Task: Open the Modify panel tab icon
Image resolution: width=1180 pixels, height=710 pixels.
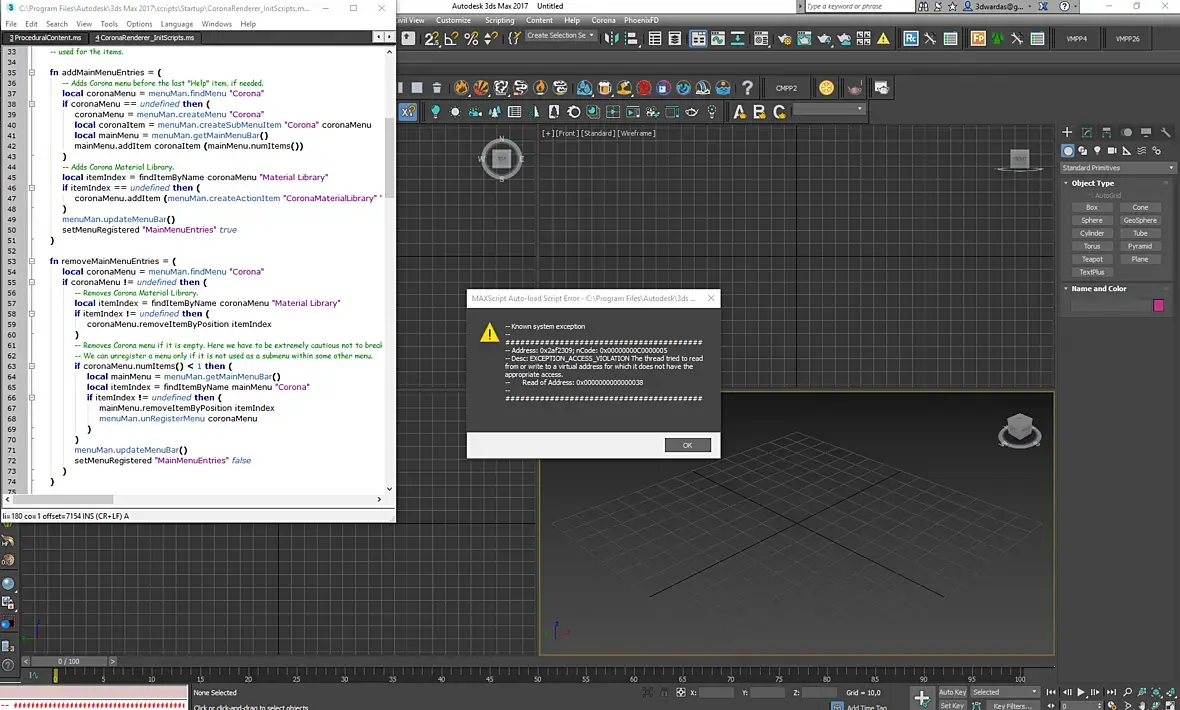Action: (1087, 132)
